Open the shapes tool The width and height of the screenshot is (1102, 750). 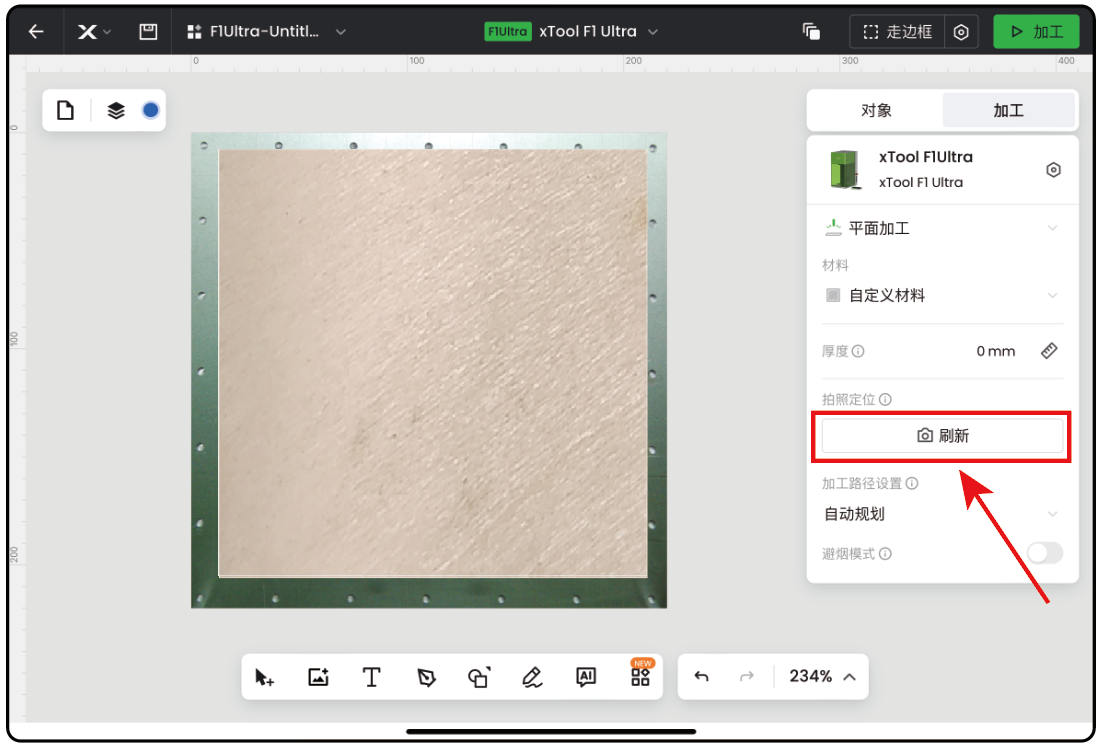[479, 678]
